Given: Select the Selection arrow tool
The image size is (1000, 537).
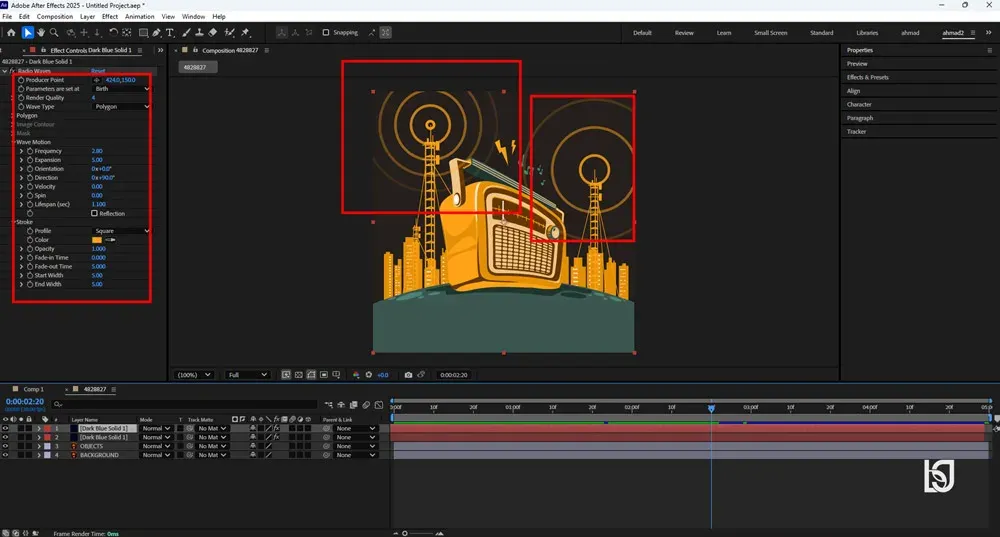Looking at the screenshot, I should click(x=27, y=33).
